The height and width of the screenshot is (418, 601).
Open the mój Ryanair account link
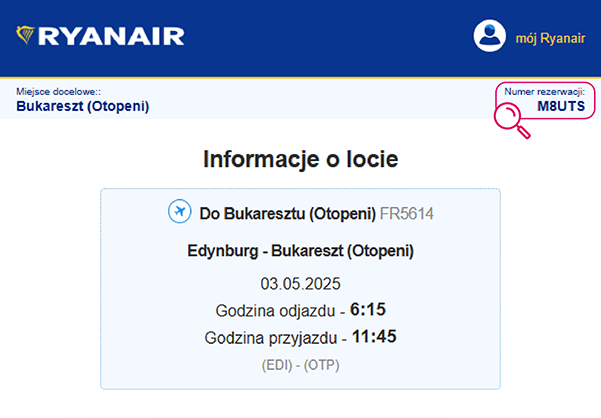[x=550, y=38]
